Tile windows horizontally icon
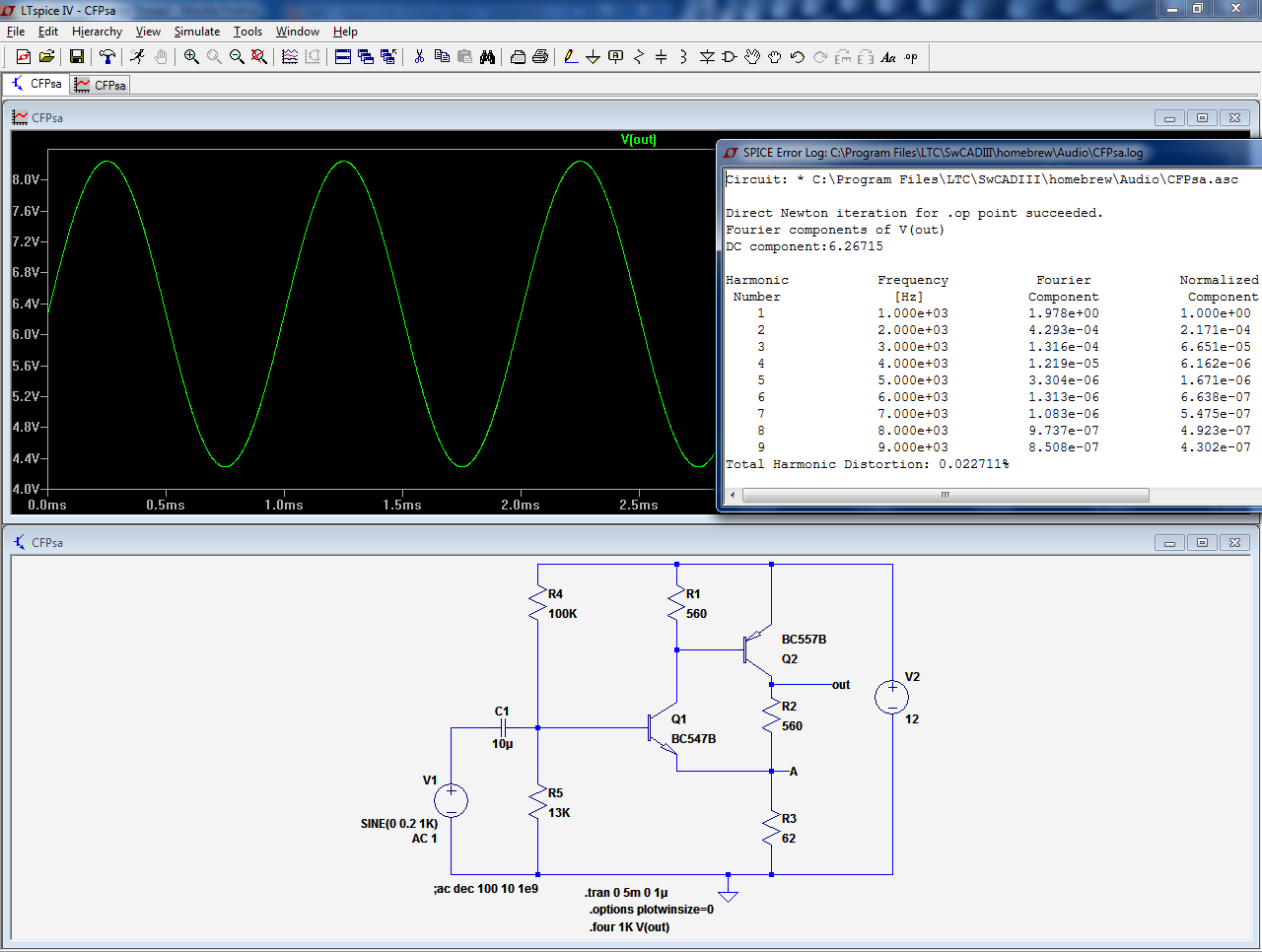Image resolution: width=1262 pixels, height=952 pixels. 343,57
